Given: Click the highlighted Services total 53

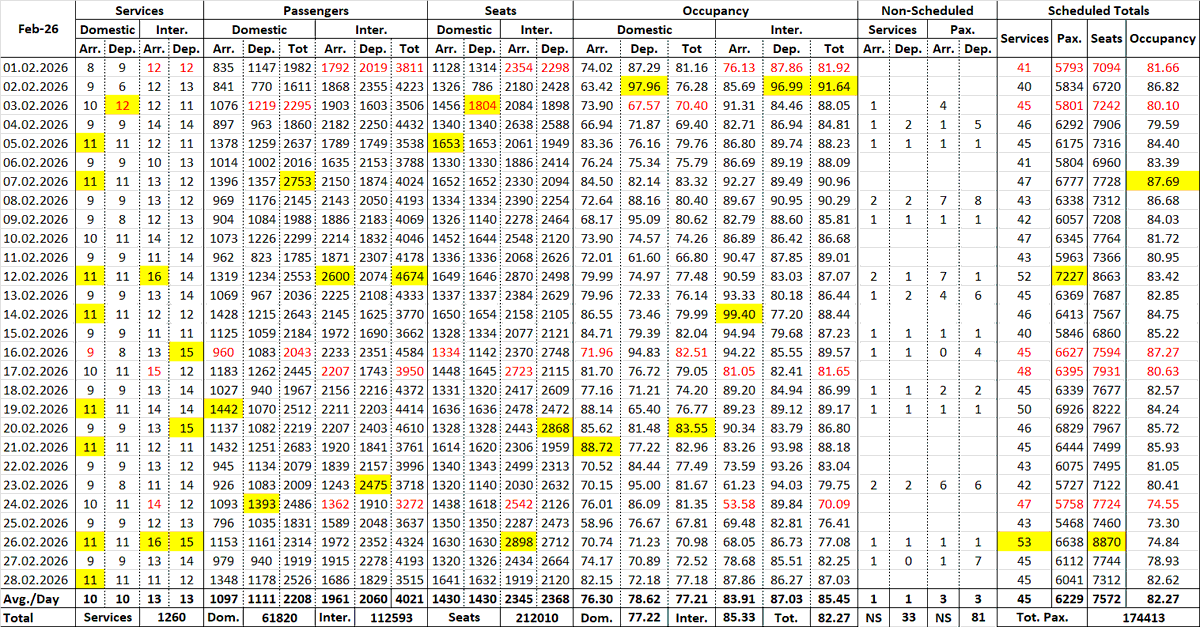Looking at the screenshot, I should pyautogui.click(x=1024, y=540).
